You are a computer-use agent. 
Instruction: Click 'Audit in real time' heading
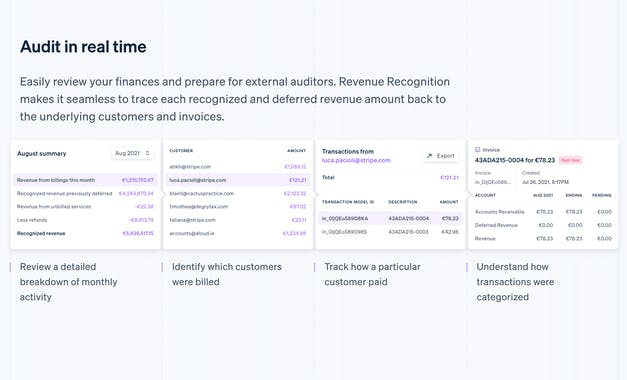point(83,47)
